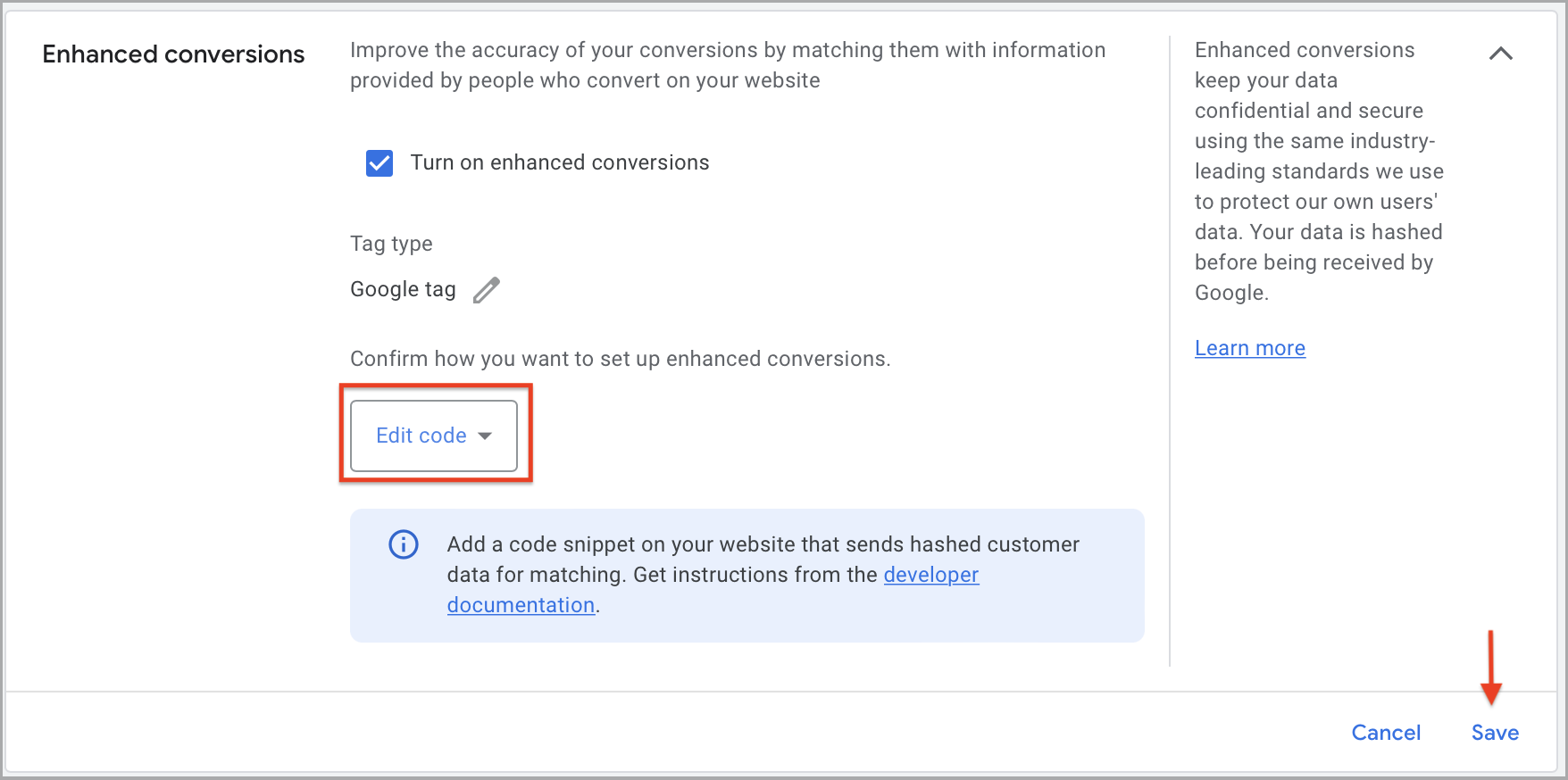Uncheck Turn on enhanced conversions checkbox
This screenshot has width=1568, height=780.
379,162
